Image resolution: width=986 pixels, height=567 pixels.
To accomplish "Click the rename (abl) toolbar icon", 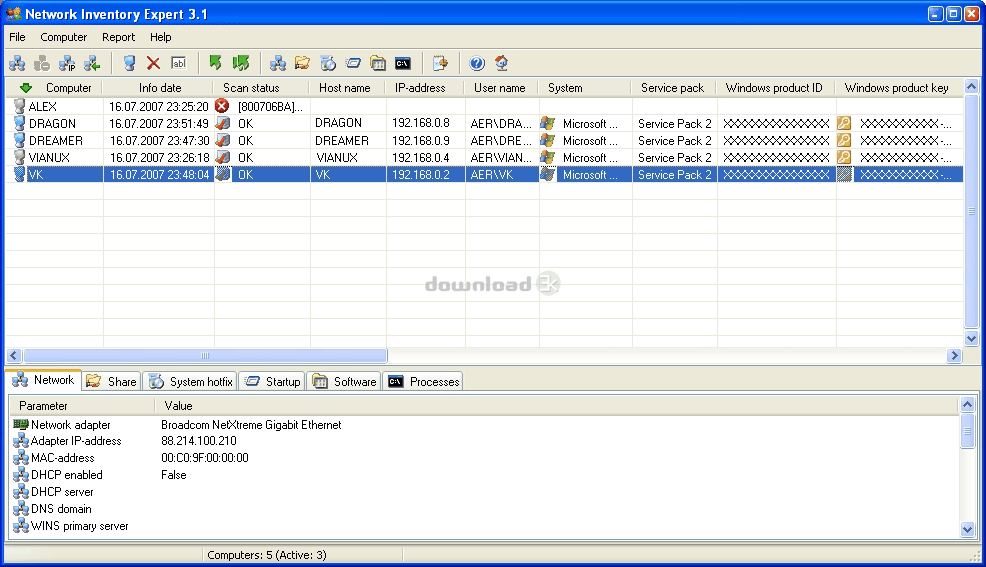I will point(179,63).
